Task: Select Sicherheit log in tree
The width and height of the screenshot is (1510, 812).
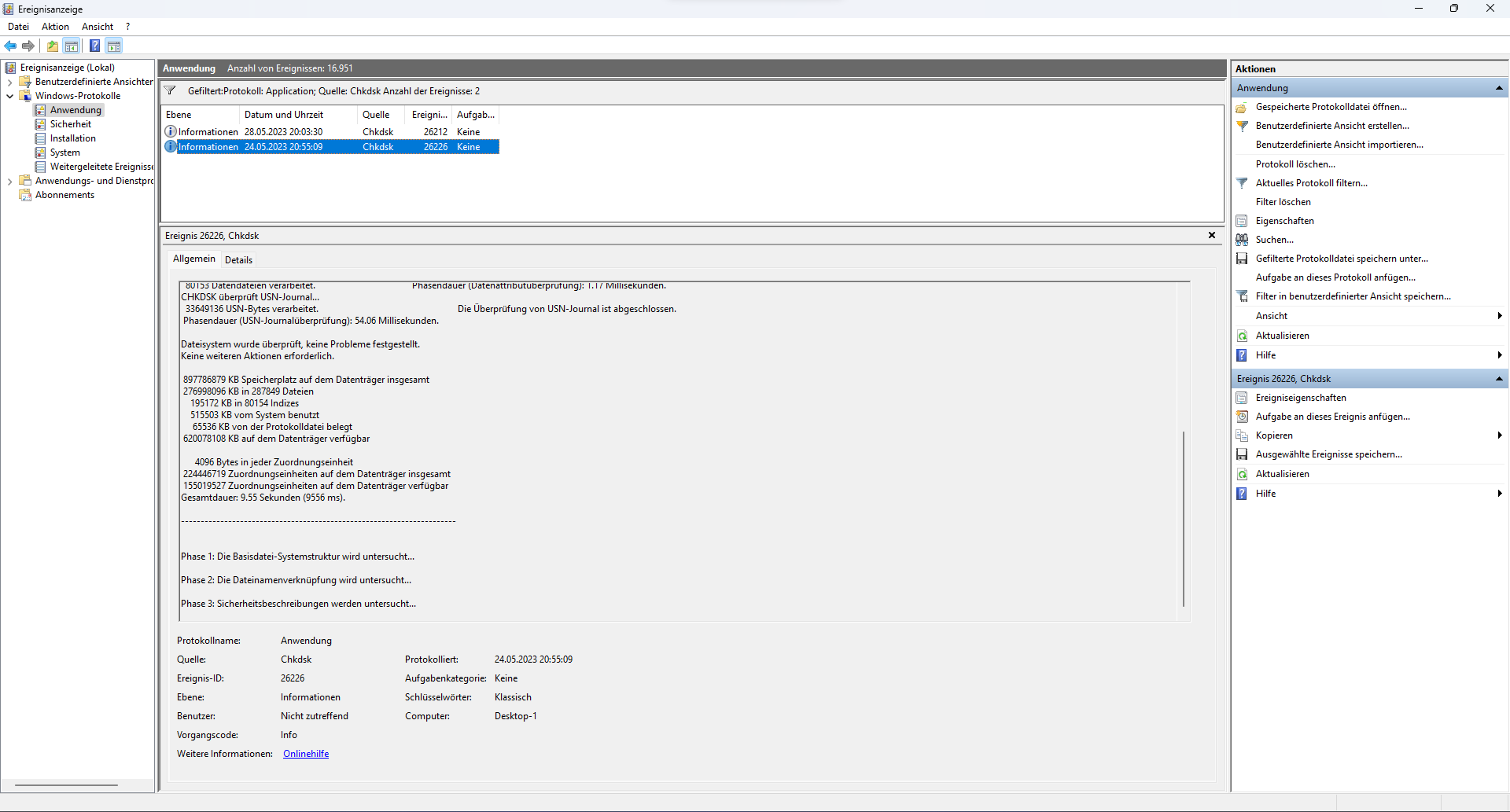Action: pos(71,124)
